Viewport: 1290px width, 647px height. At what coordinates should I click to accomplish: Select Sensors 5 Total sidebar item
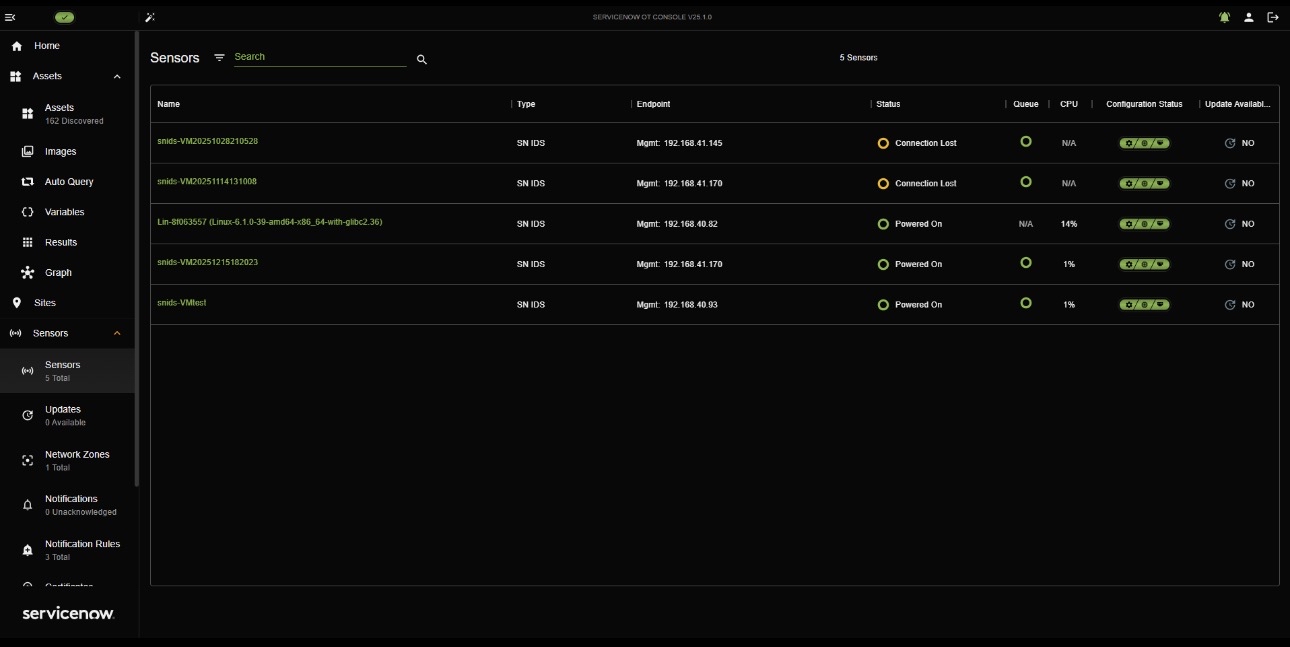point(68,371)
